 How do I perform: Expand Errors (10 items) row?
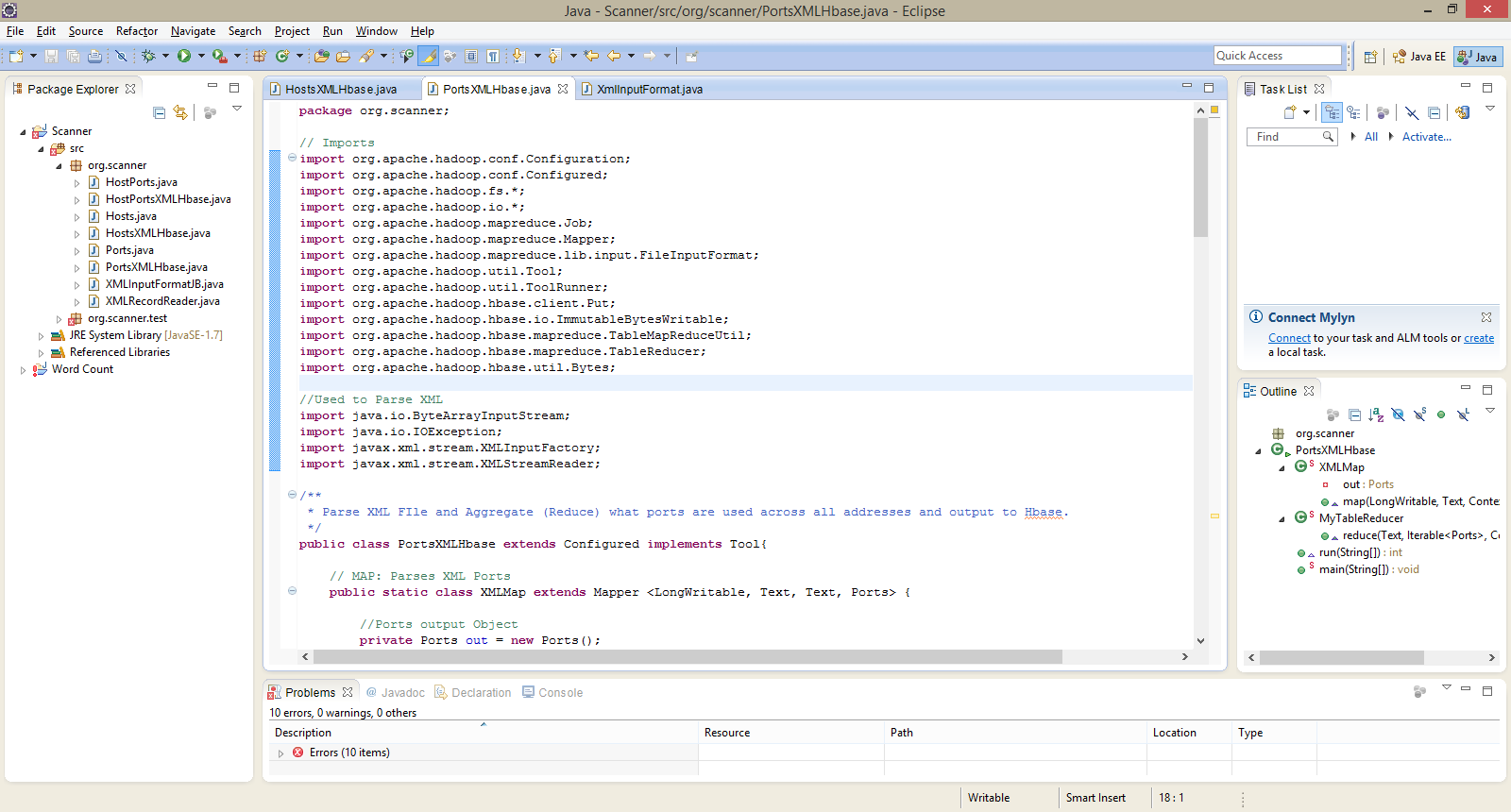pyautogui.click(x=280, y=753)
